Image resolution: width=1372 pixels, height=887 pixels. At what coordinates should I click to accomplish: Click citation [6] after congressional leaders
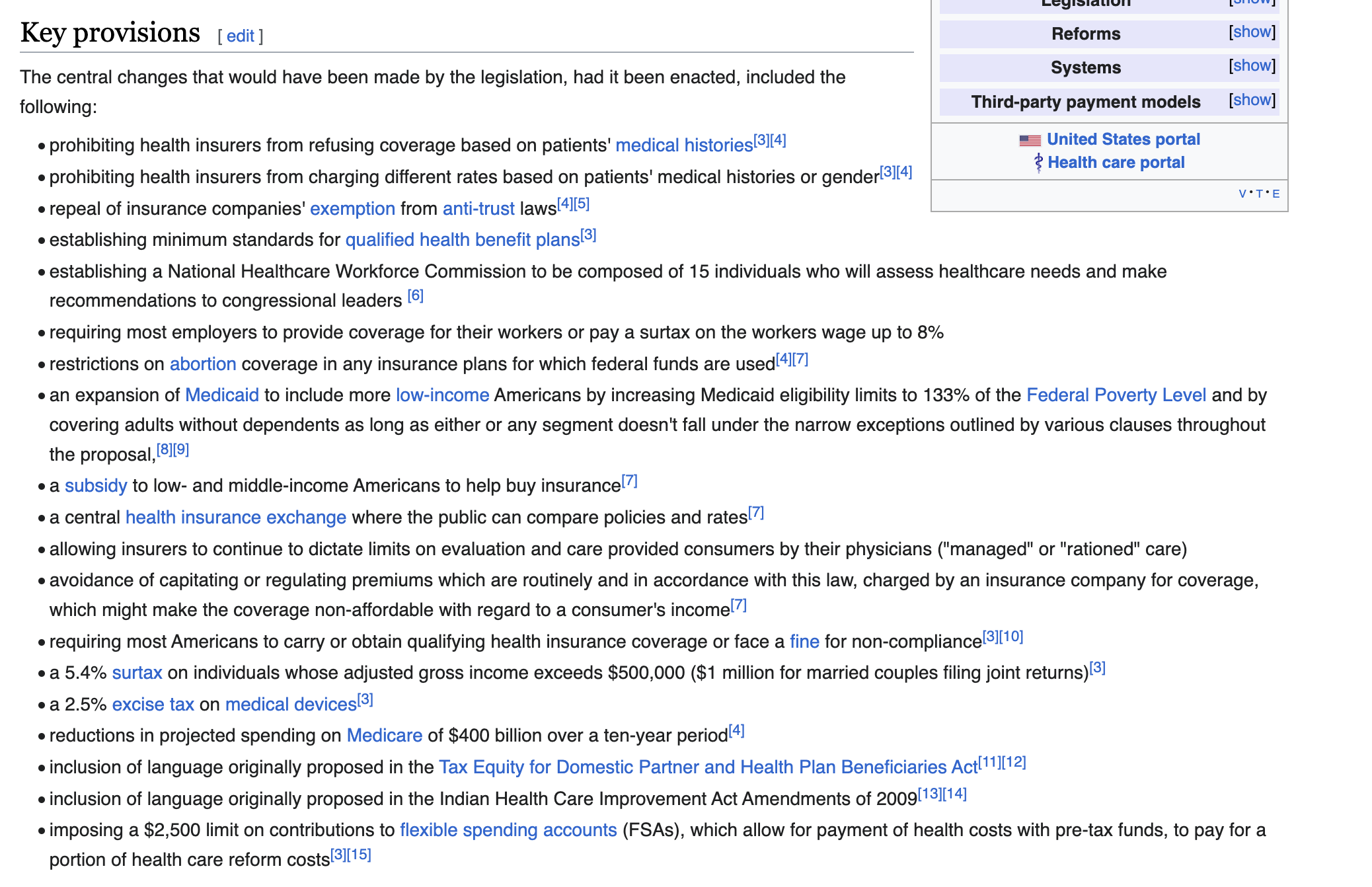415,296
